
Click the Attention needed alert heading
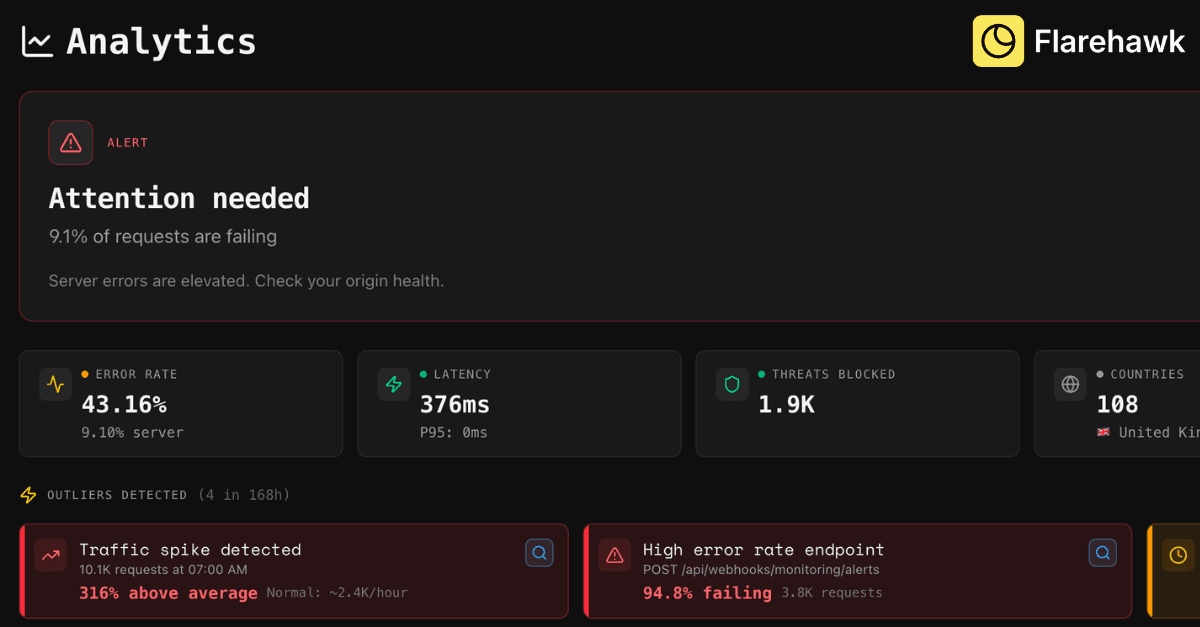pos(179,198)
